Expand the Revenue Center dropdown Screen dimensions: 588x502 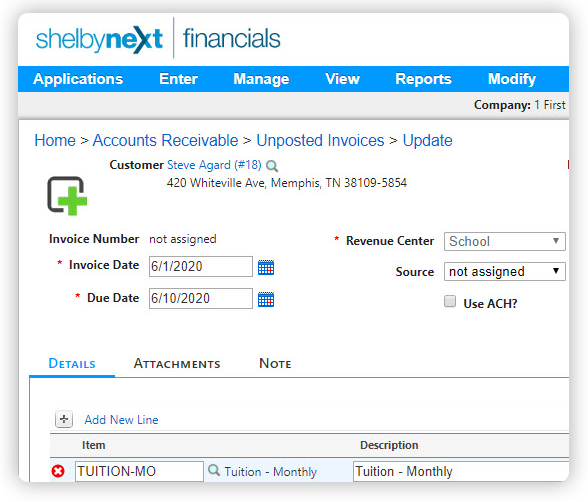[x=504, y=241]
